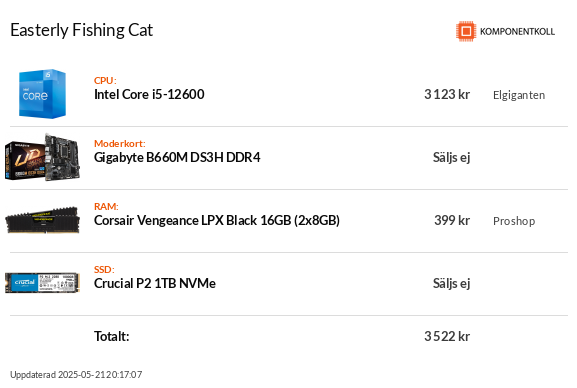This screenshot has height=388, width=577.
Task: Visit the Elgiganten store link
Action: tap(519, 95)
